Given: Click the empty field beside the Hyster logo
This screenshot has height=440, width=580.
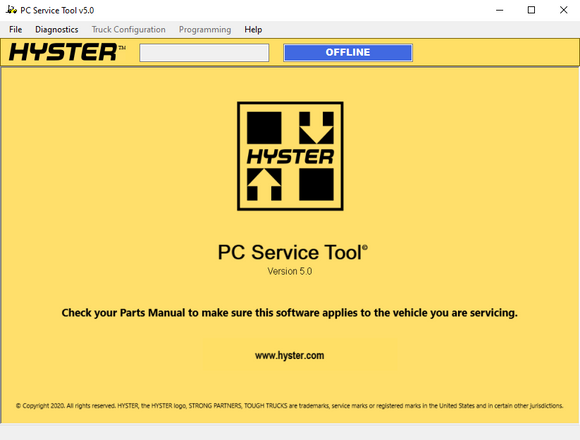Looking at the screenshot, I should click(x=204, y=53).
